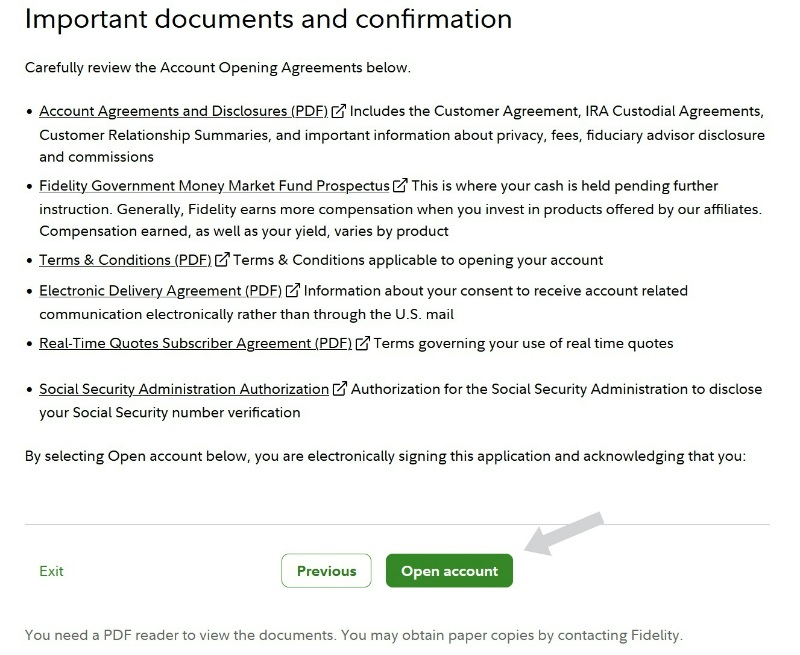Click external-link icon beside Account Agreements and Disclosures
The image size is (800, 655).
point(339,111)
